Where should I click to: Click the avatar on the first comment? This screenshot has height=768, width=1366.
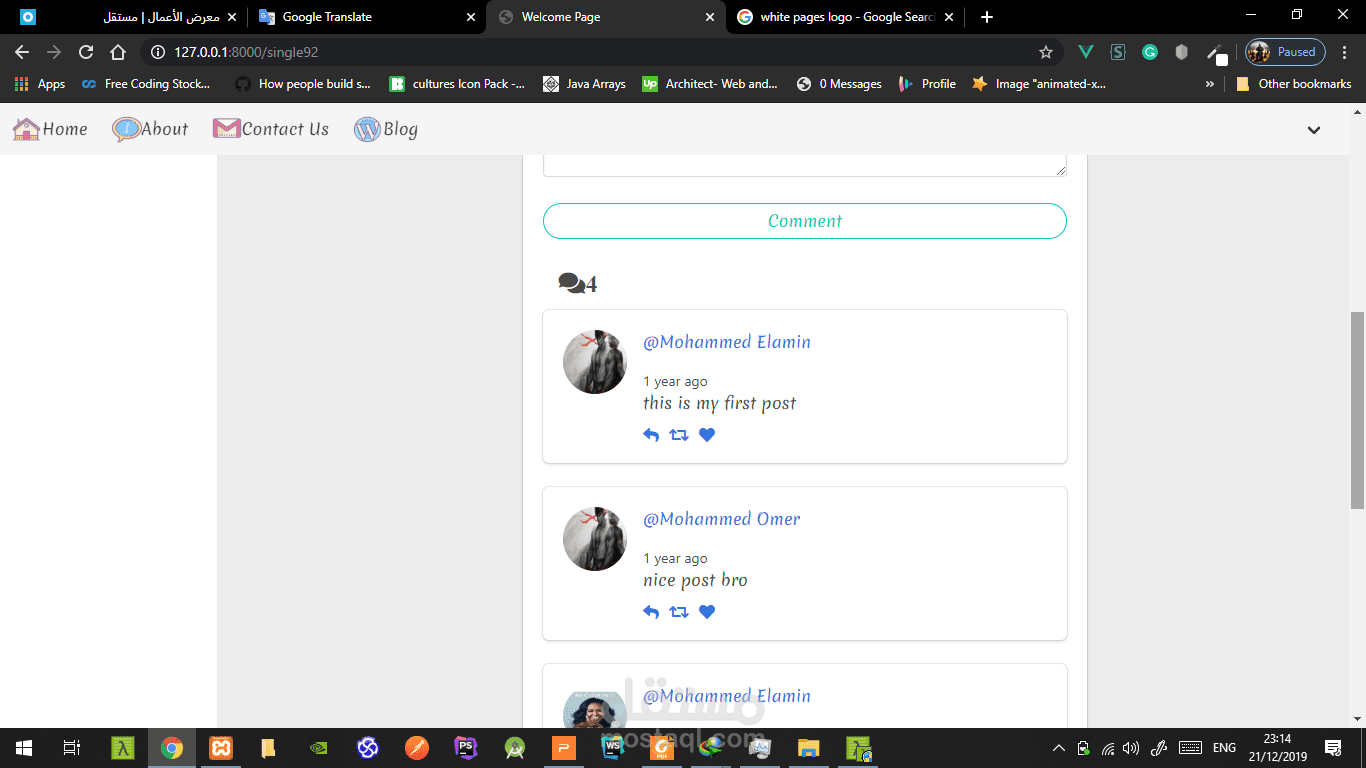point(595,362)
